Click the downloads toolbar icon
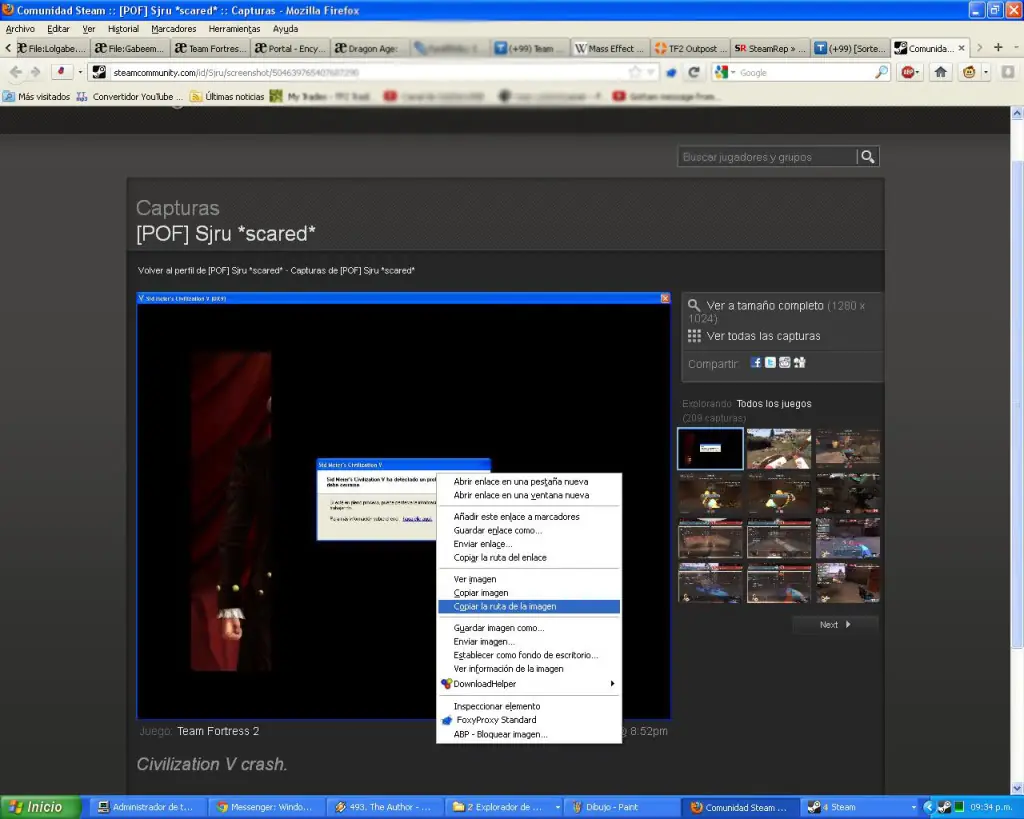1024x819 pixels. tap(1008, 72)
